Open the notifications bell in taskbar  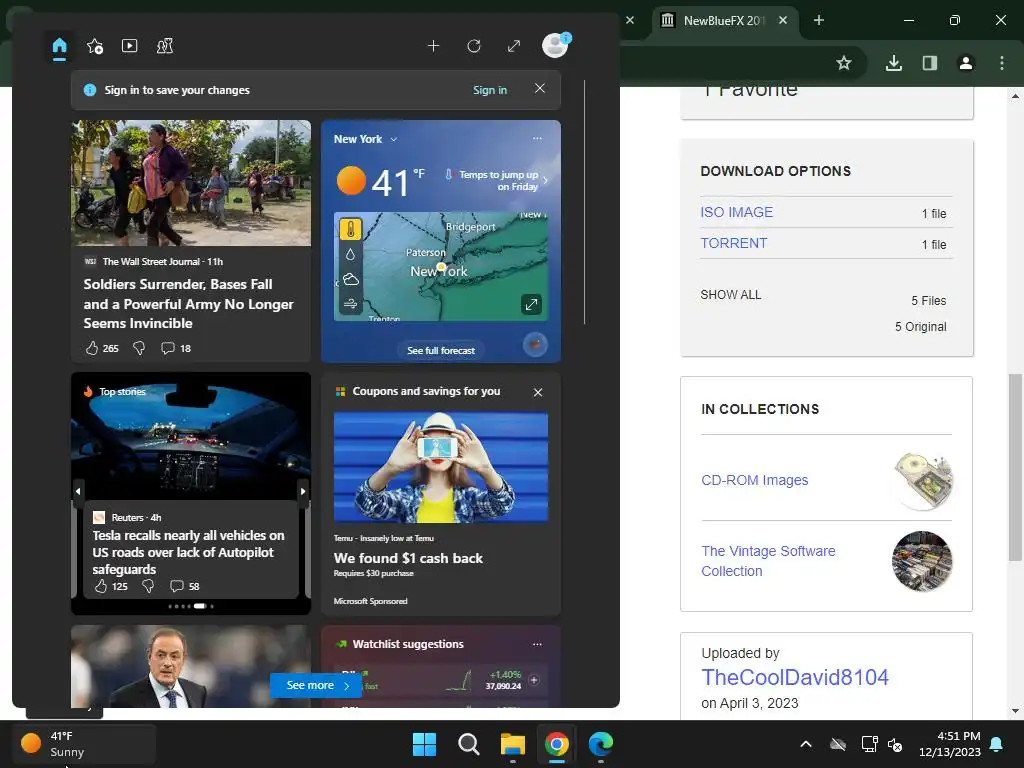tap(997, 744)
